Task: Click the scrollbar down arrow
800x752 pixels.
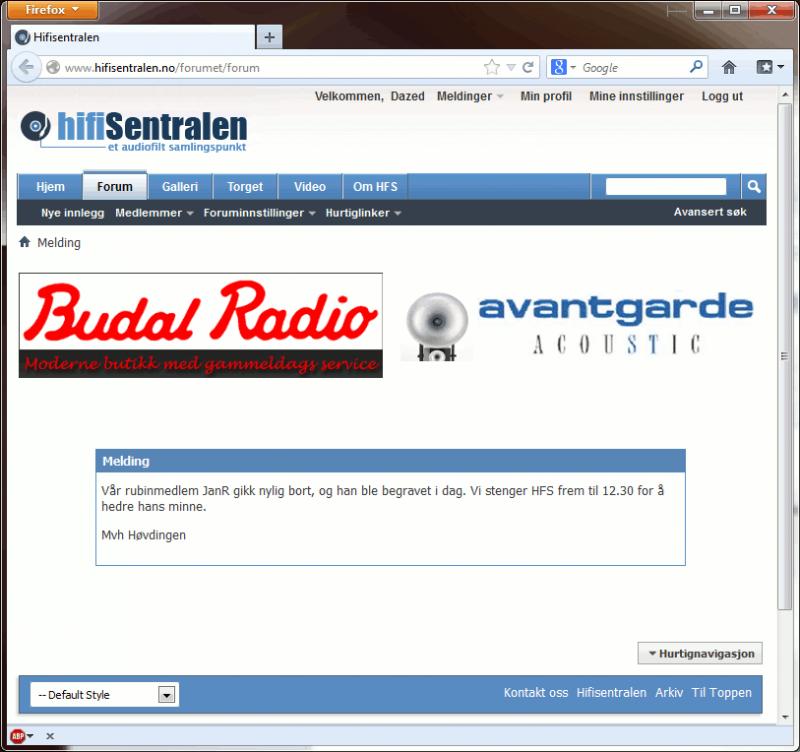Action: (785, 717)
